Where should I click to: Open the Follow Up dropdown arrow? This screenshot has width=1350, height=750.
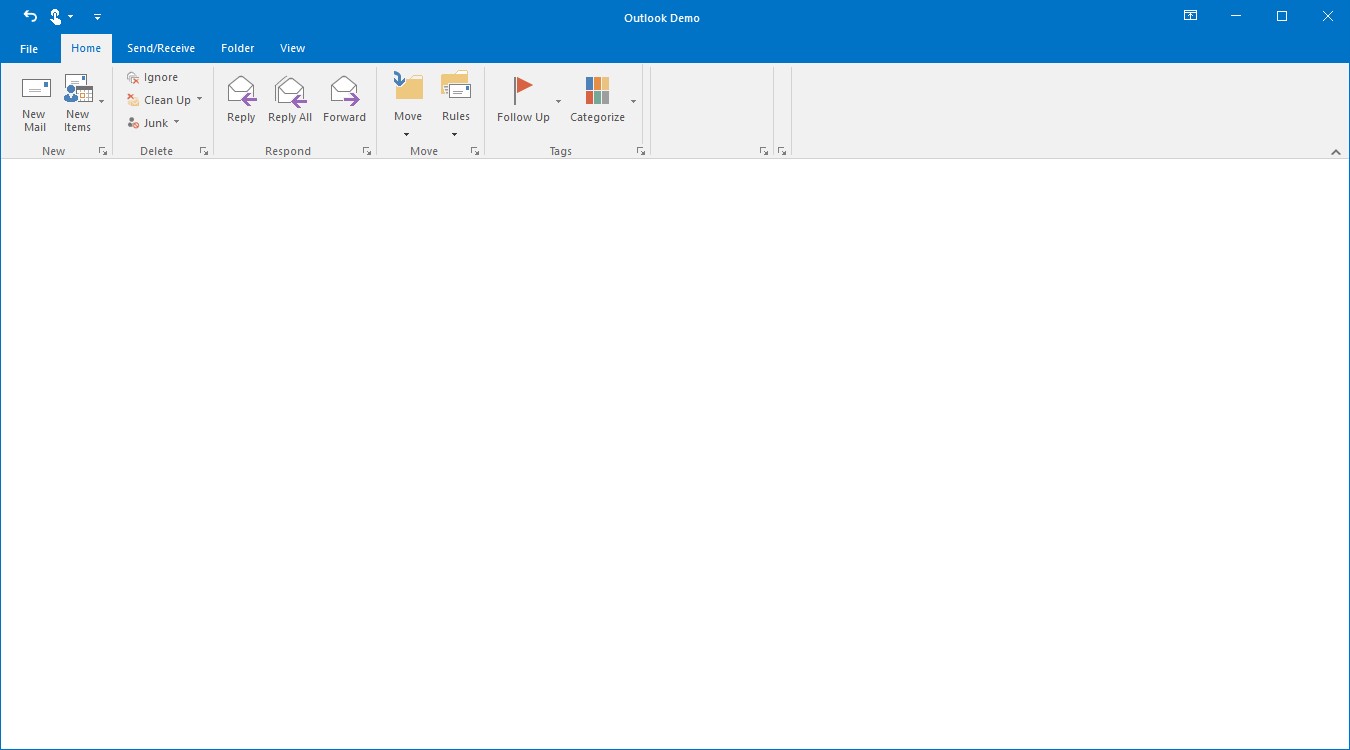pyautogui.click(x=558, y=102)
